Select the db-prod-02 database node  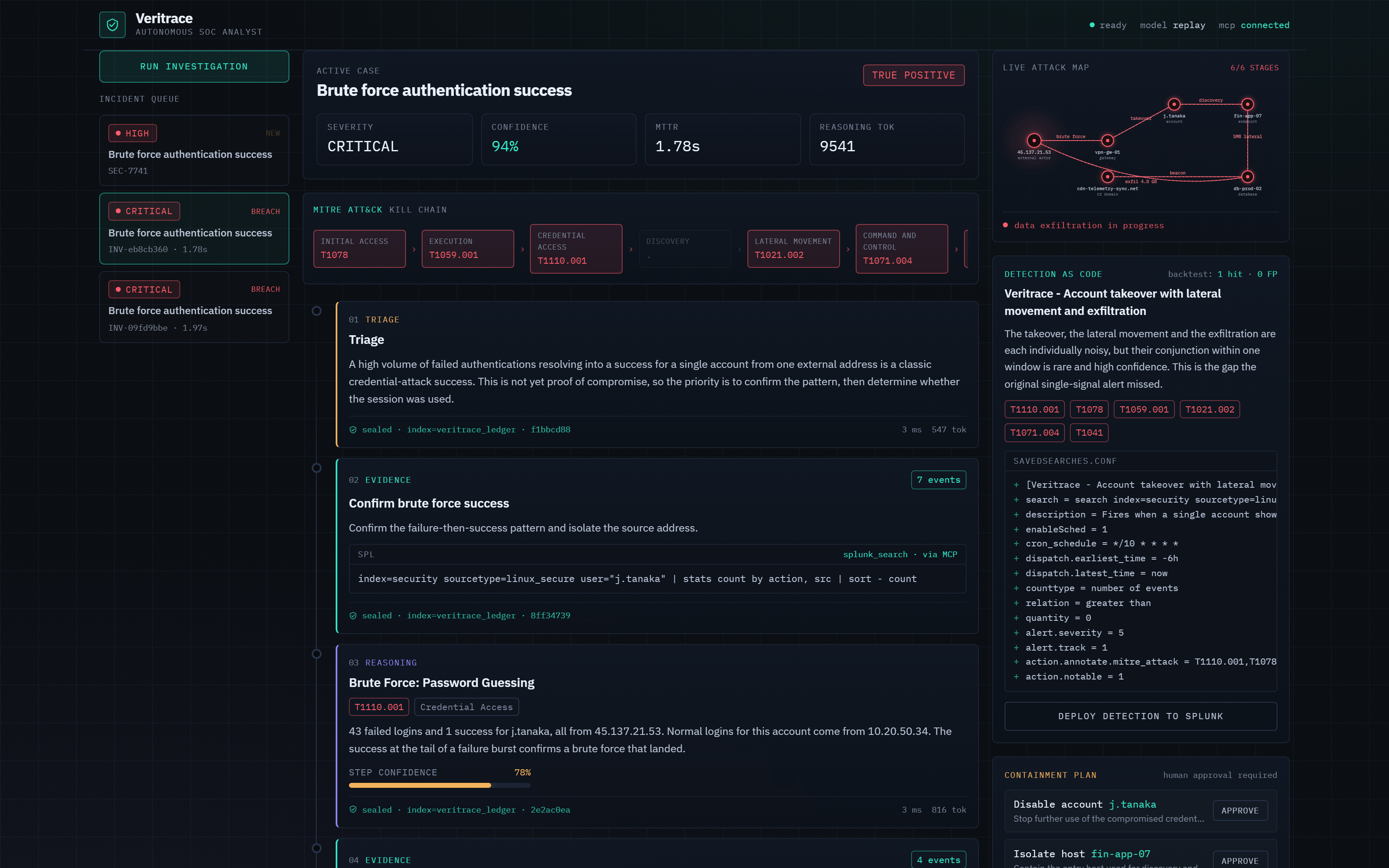point(1247,176)
